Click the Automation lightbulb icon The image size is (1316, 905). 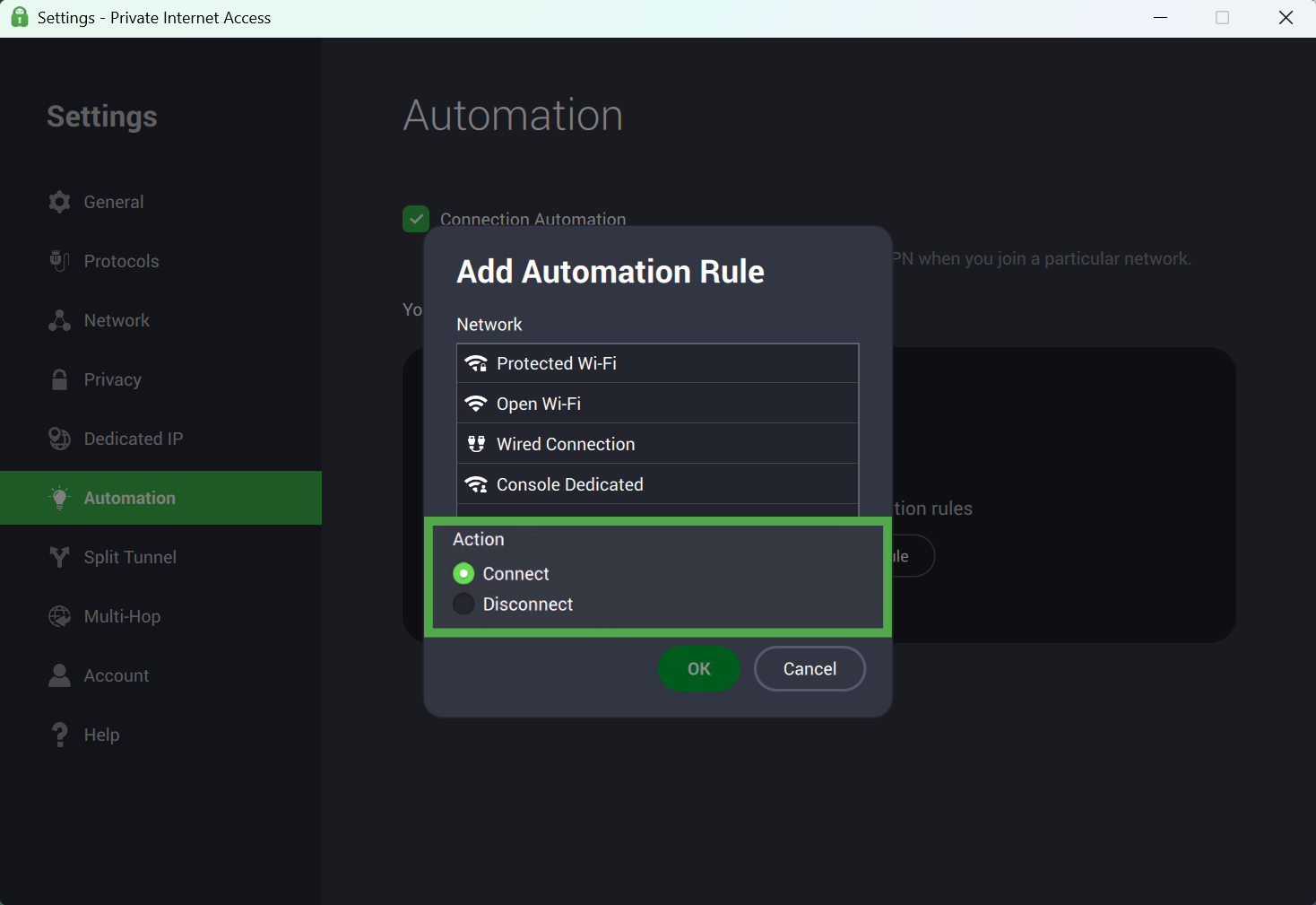59,498
